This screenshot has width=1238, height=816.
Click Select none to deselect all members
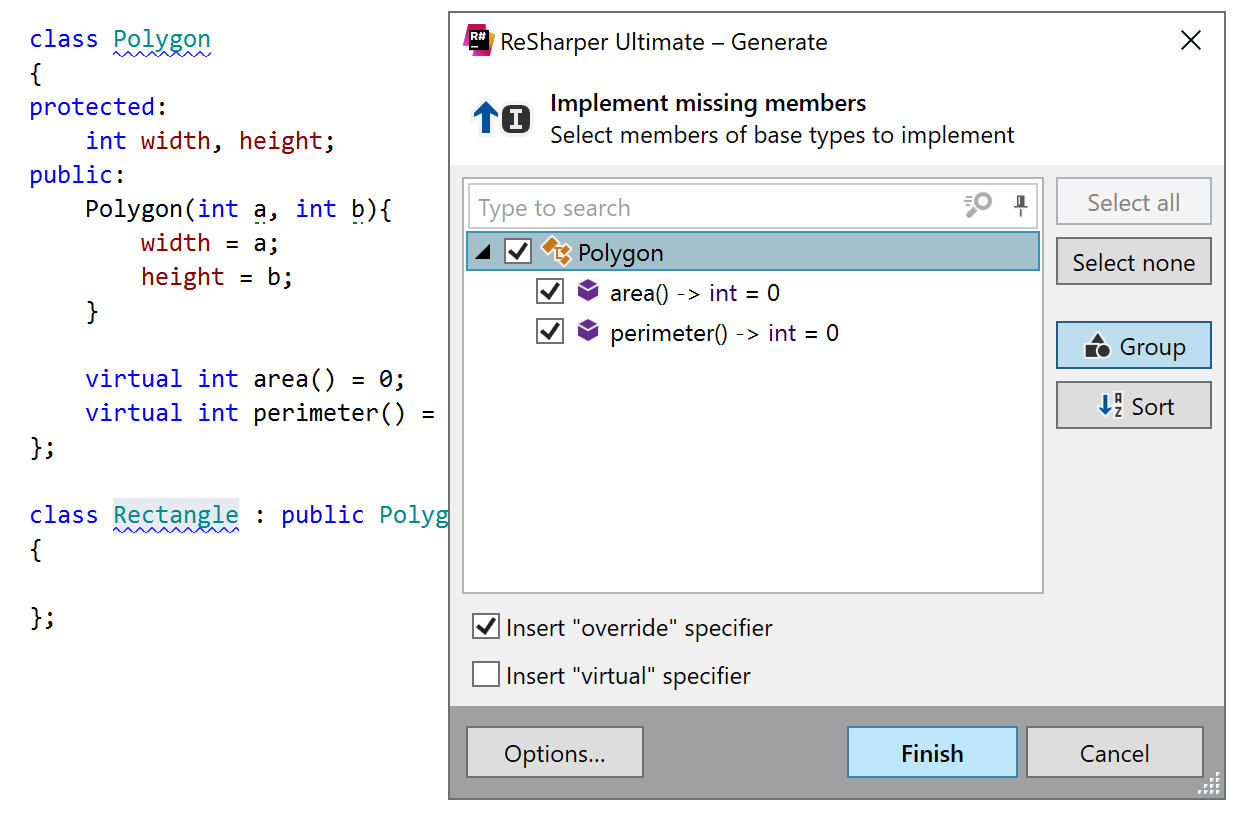[x=1133, y=261]
